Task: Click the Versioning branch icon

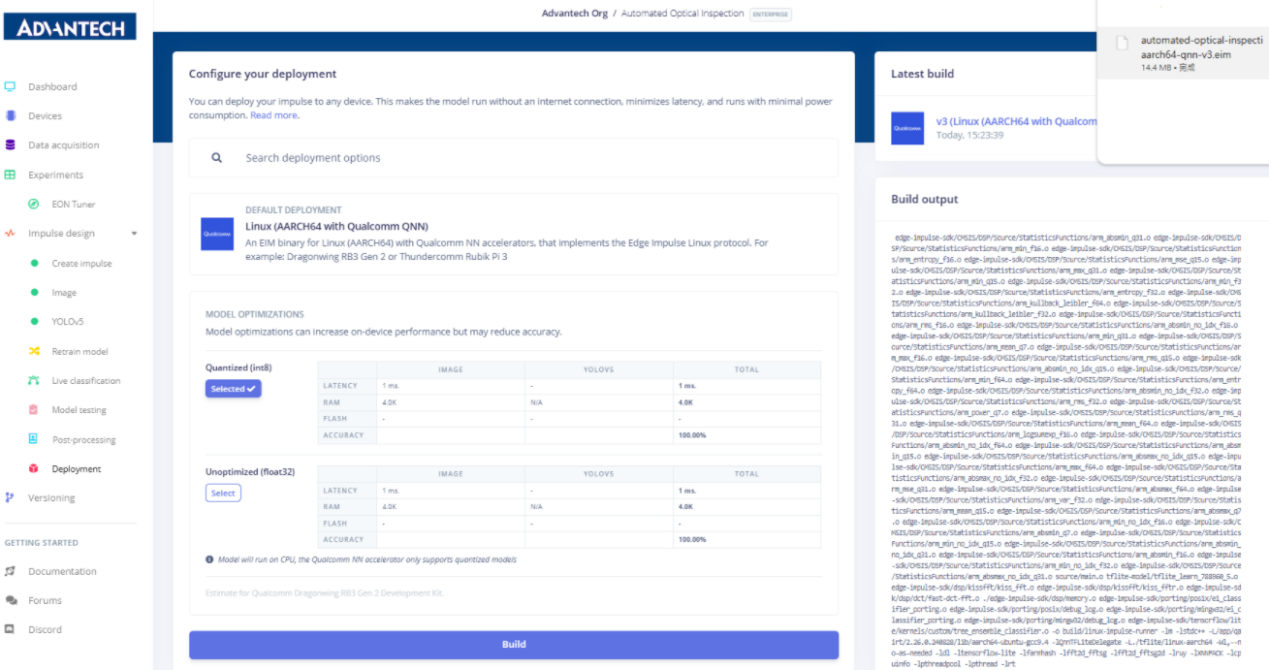Action: [10, 498]
